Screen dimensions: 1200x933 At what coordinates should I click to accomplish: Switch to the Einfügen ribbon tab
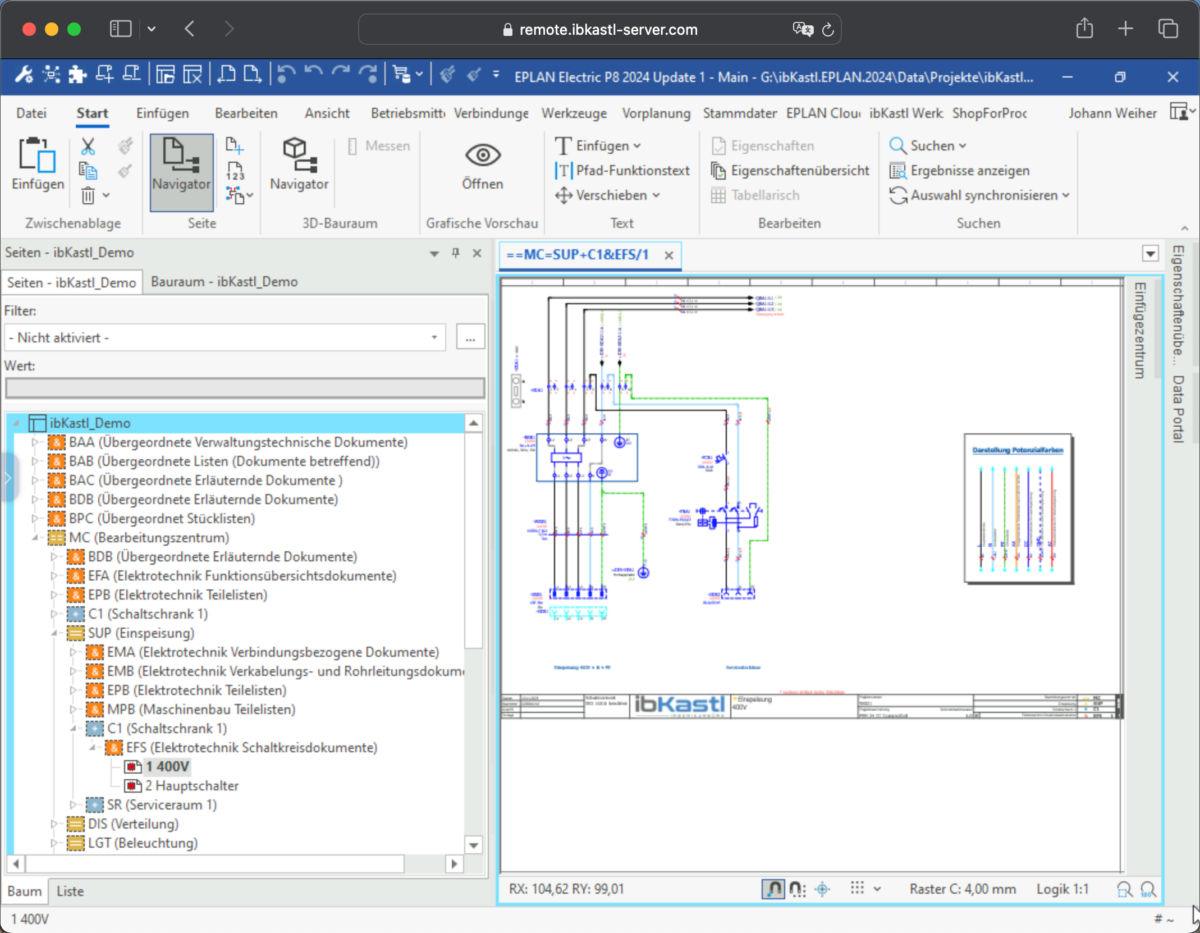coord(162,113)
